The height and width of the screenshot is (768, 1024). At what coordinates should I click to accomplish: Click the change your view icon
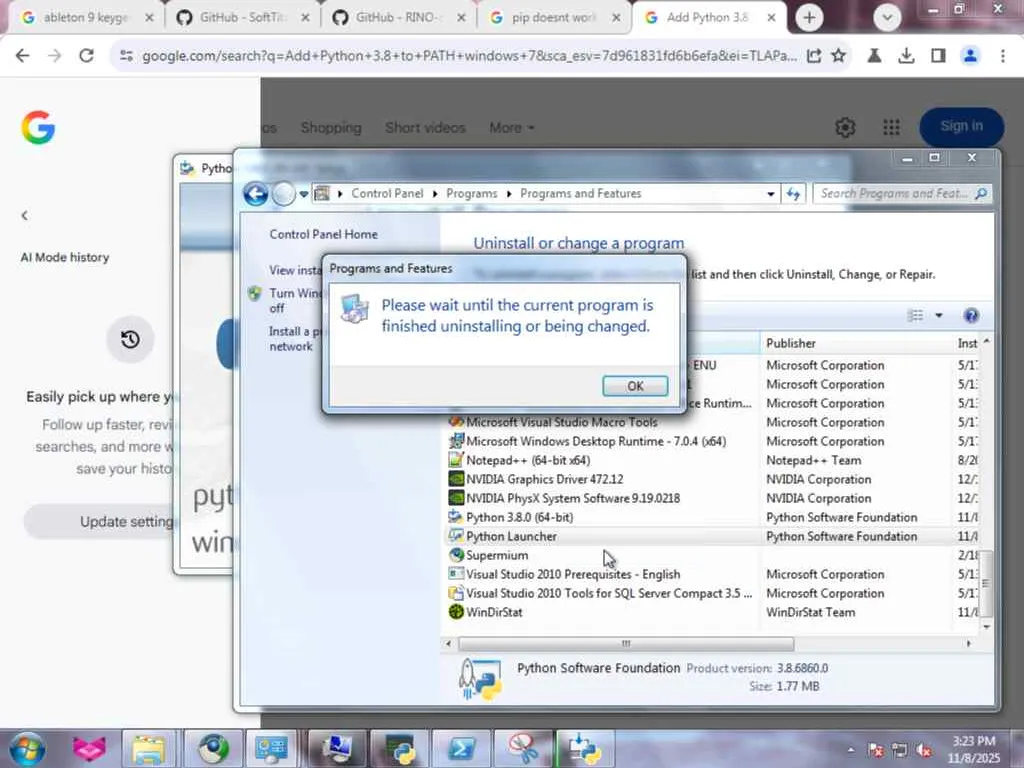pos(916,315)
